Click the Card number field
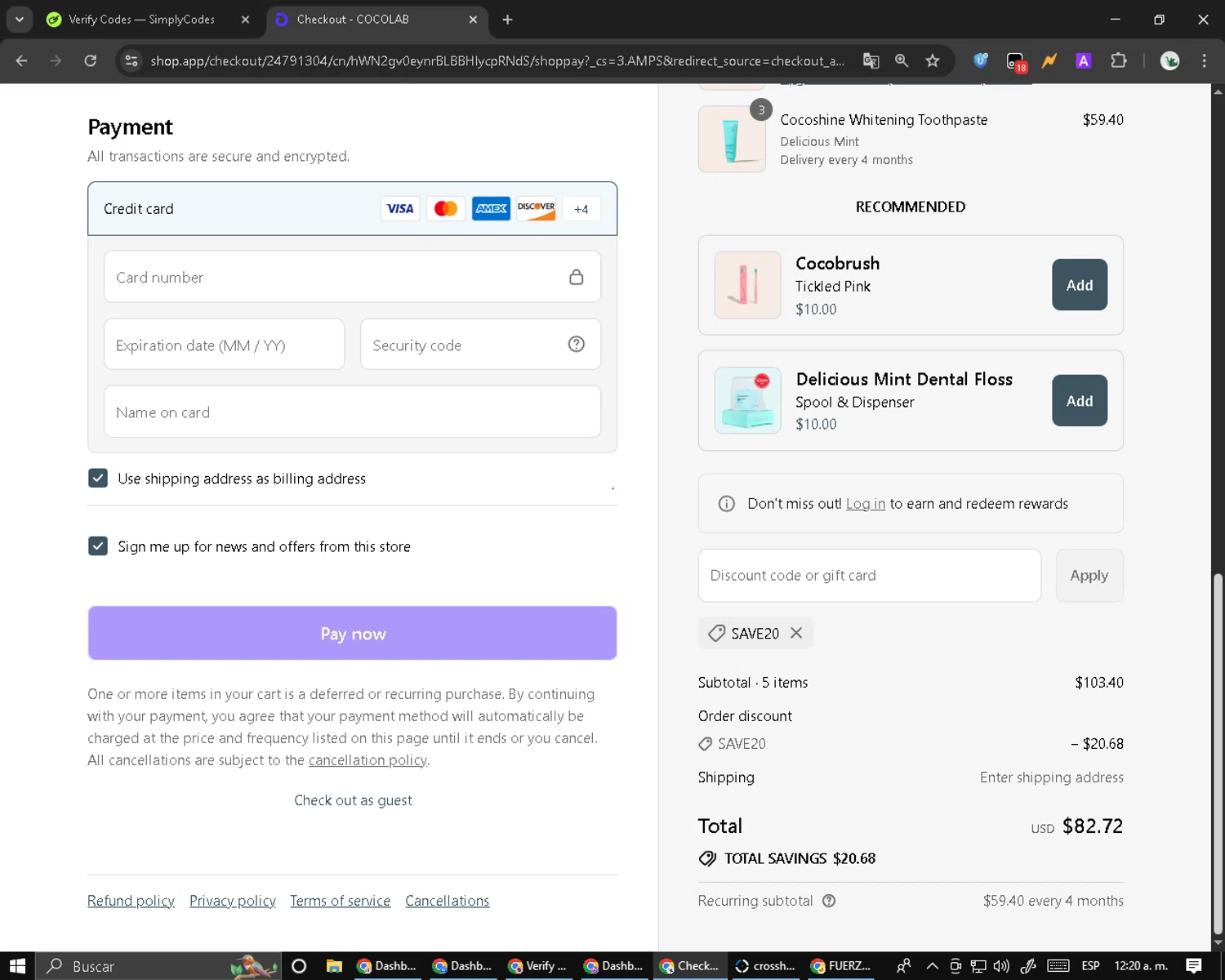 pyautogui.click(x=352, y=277)
